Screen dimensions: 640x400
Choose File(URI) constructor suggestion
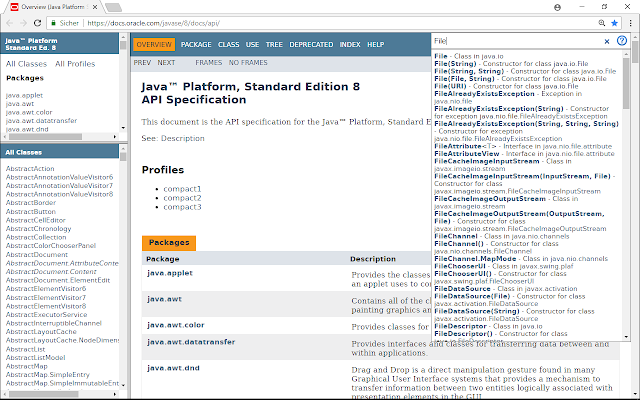click(506, 86)
